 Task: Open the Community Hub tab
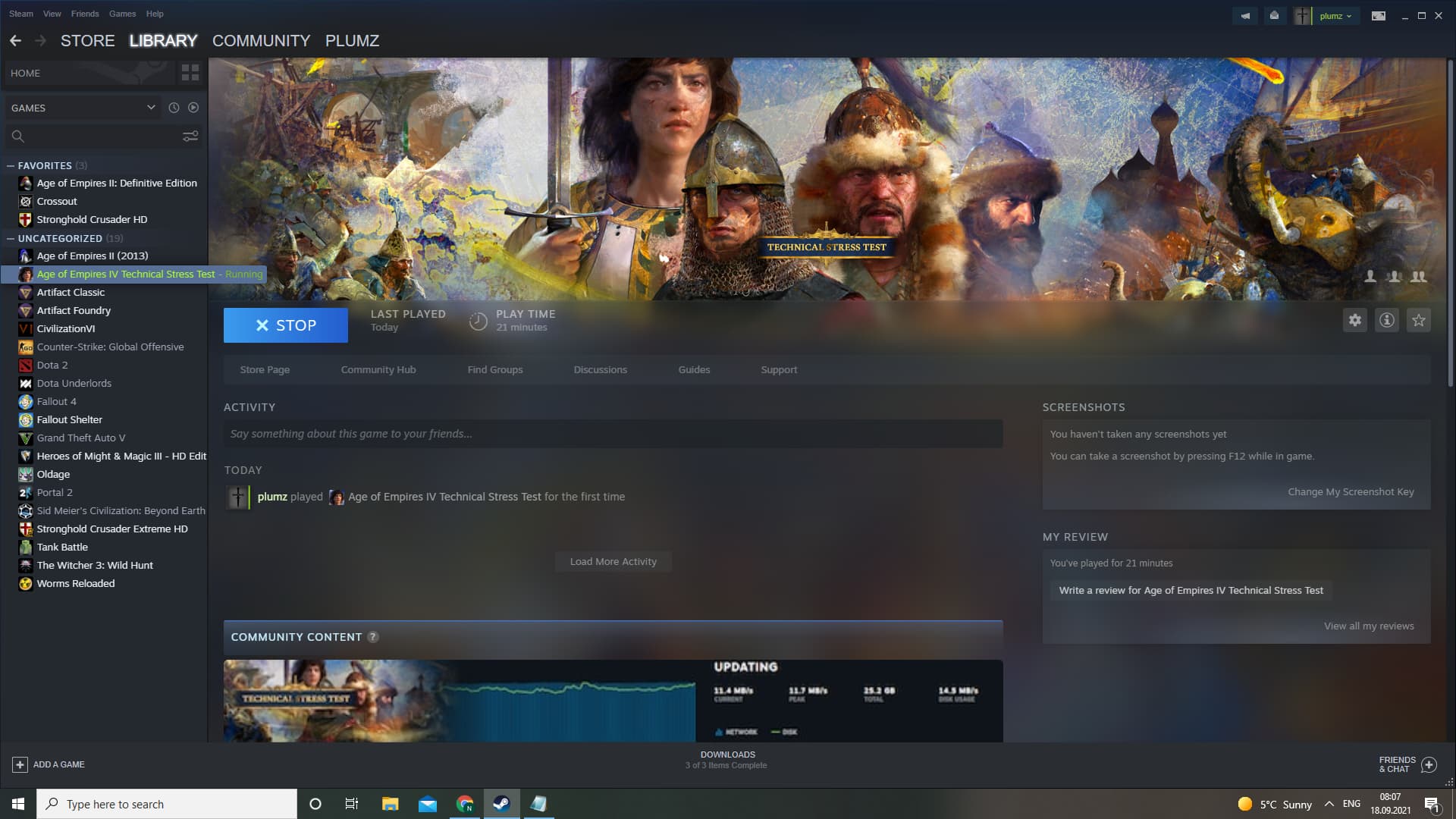click(378, 369)
